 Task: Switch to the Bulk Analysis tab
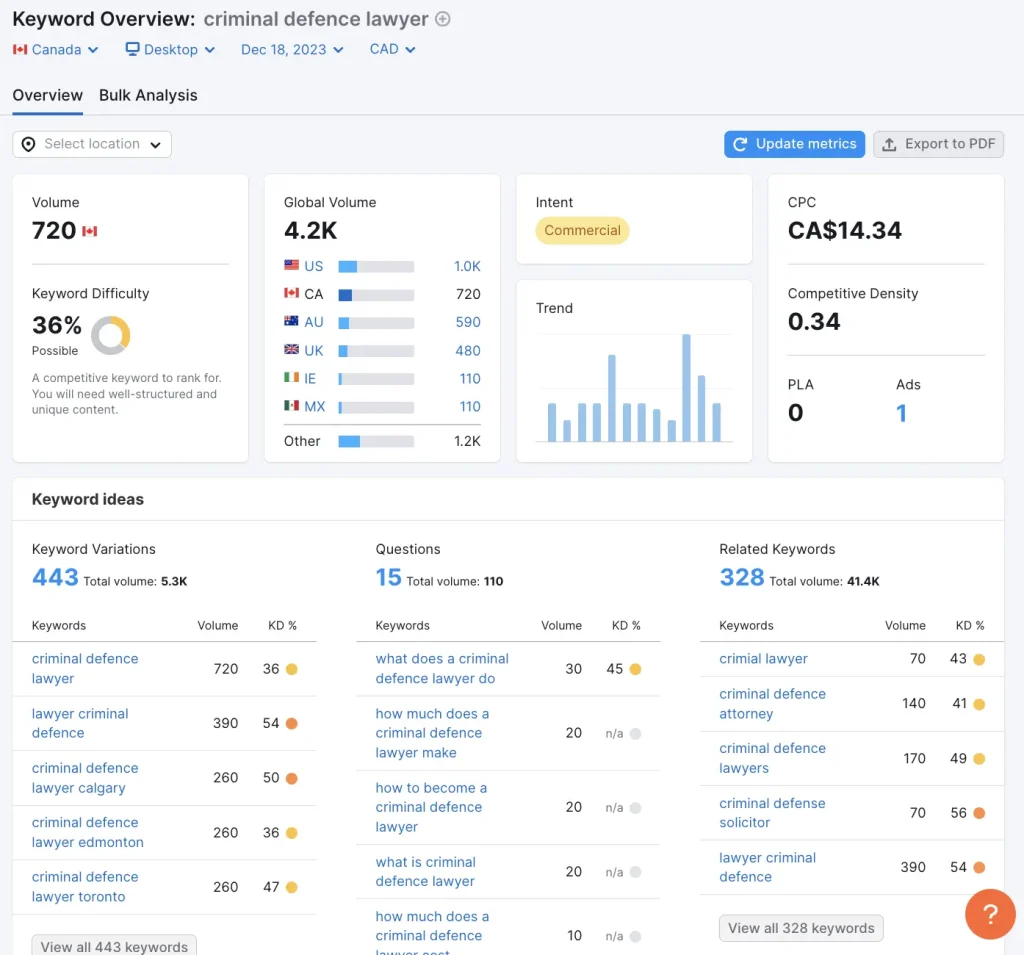148,95
